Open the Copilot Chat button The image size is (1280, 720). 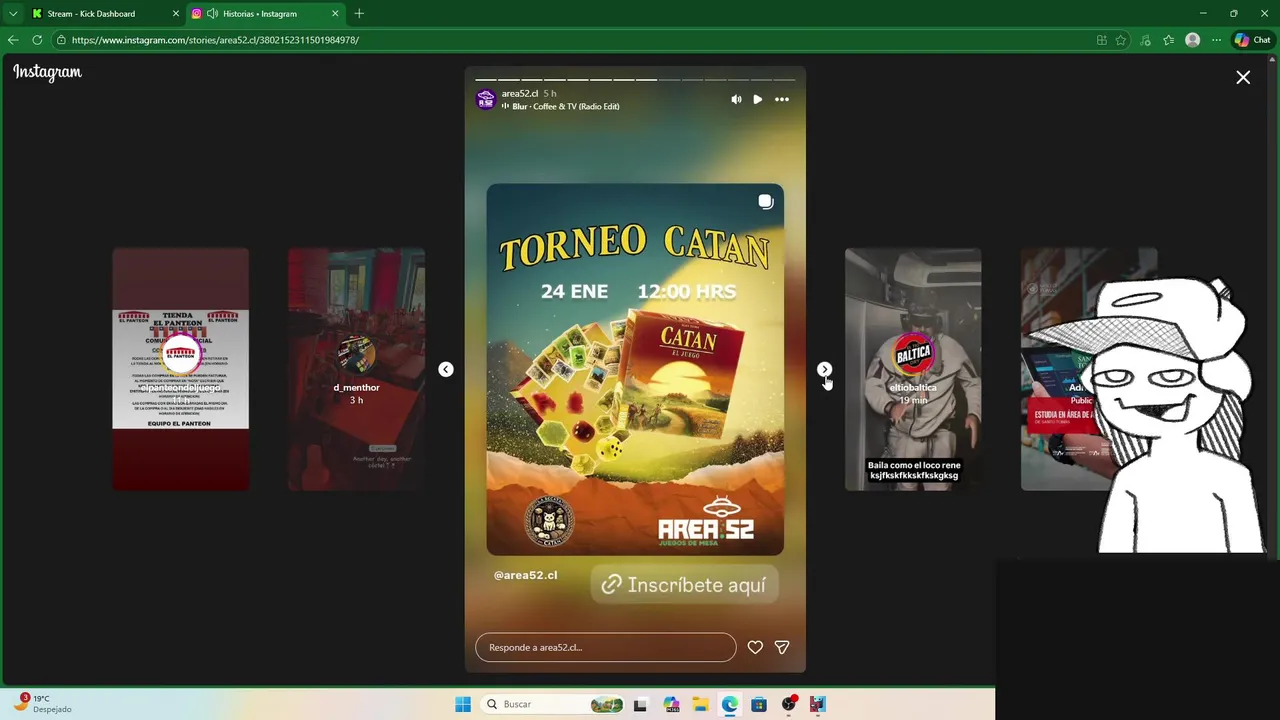coord(1252,40)
